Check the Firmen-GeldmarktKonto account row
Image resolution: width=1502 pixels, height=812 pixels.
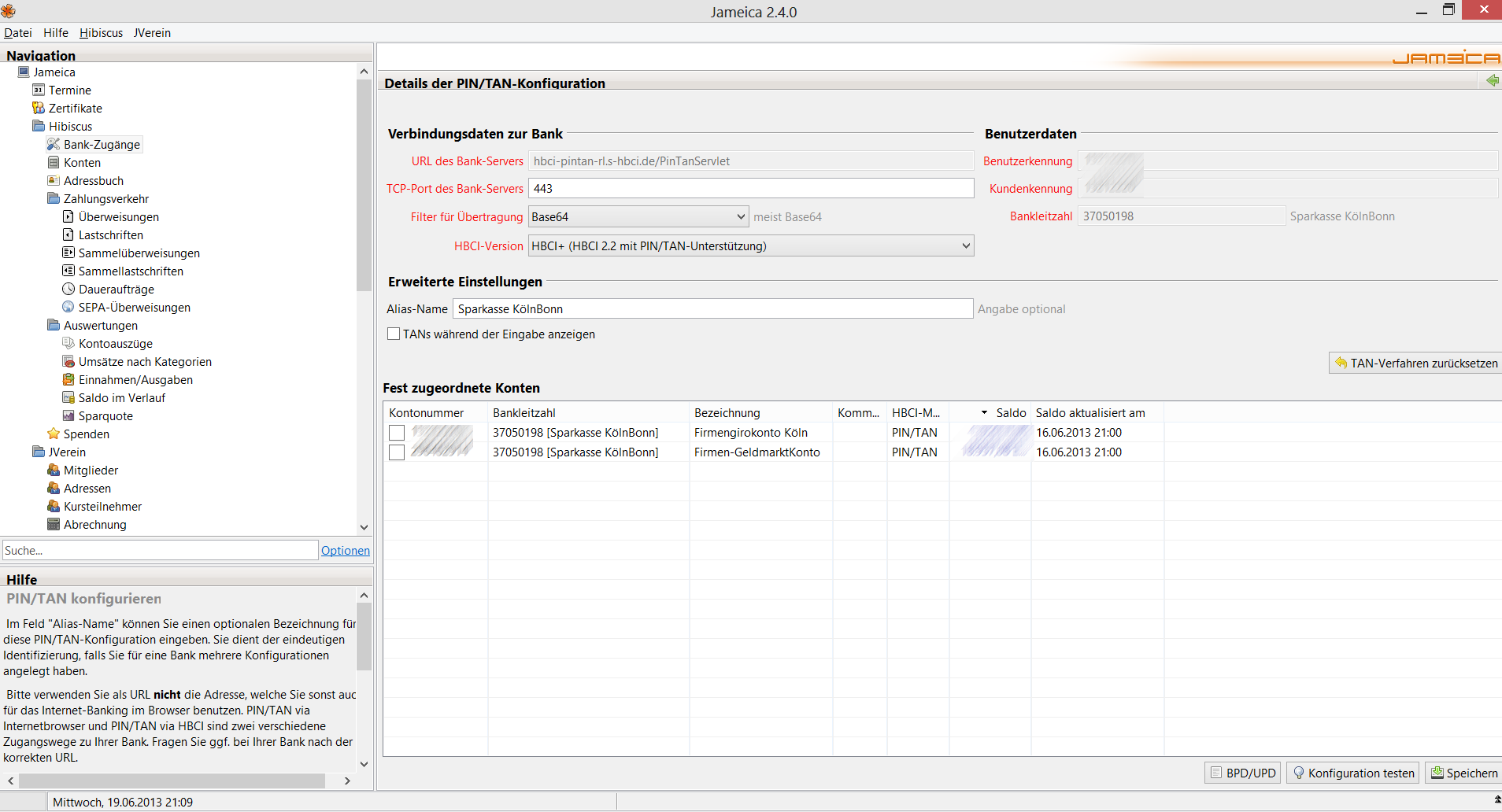[397, 452]
